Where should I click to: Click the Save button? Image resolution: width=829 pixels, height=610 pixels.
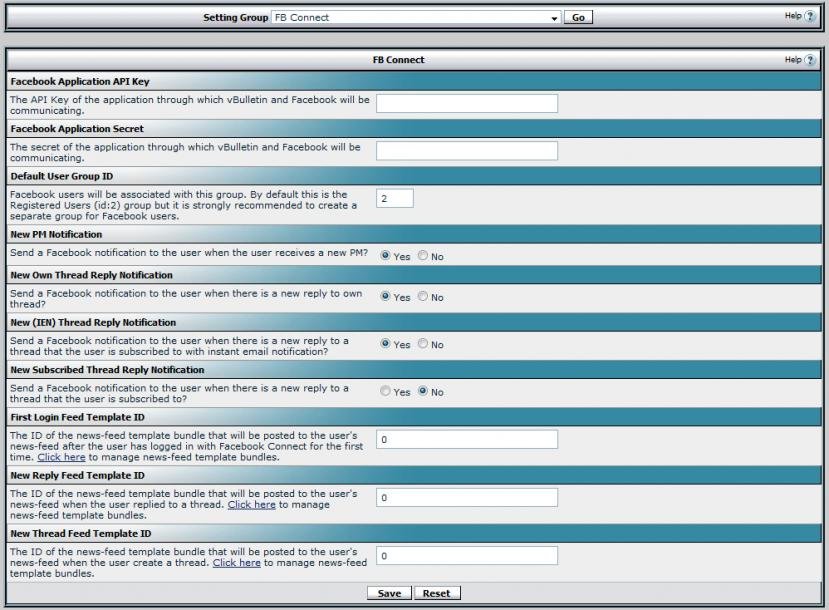tap(389, 593)
